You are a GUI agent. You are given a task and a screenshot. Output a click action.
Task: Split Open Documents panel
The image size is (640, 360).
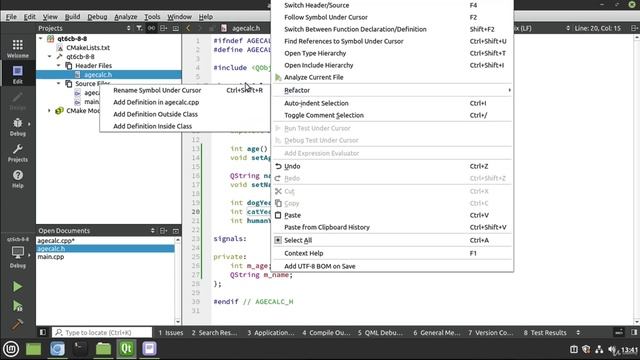click(x=164, y=231)
